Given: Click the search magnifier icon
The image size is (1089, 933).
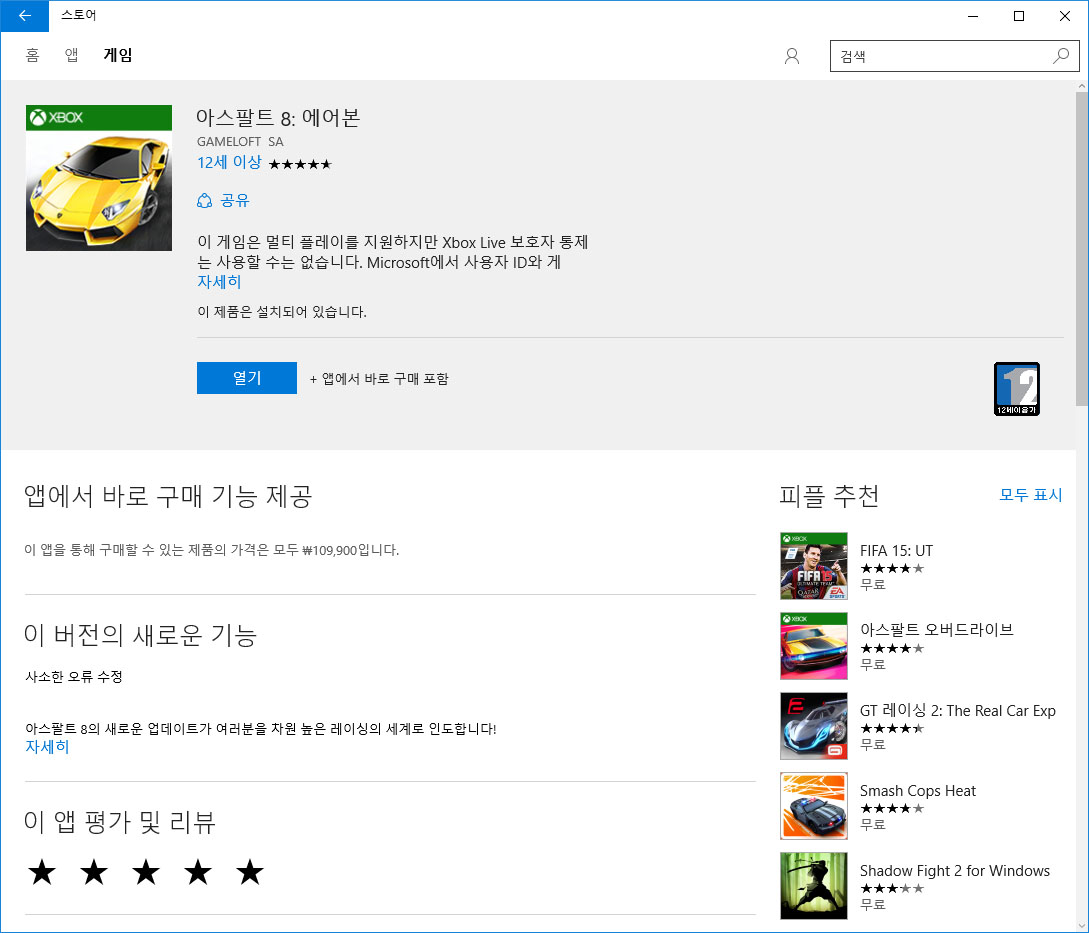Looking at the screenshot, I should tap(1060, 56).
